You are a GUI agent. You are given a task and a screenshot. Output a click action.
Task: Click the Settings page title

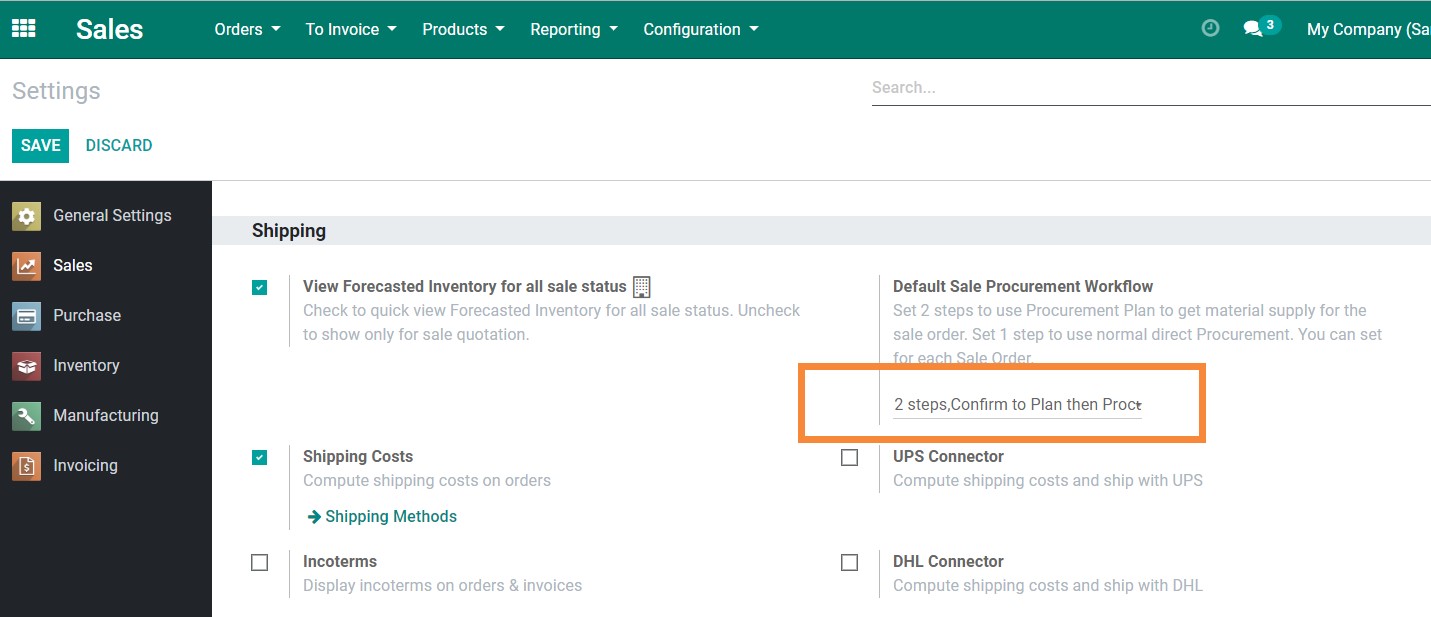56,91
